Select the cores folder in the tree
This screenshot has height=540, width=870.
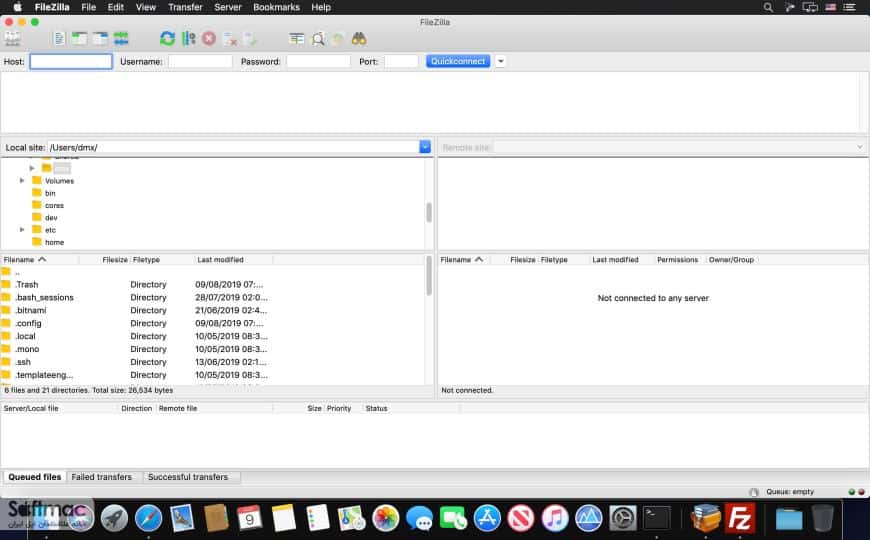tap(54, 205)
